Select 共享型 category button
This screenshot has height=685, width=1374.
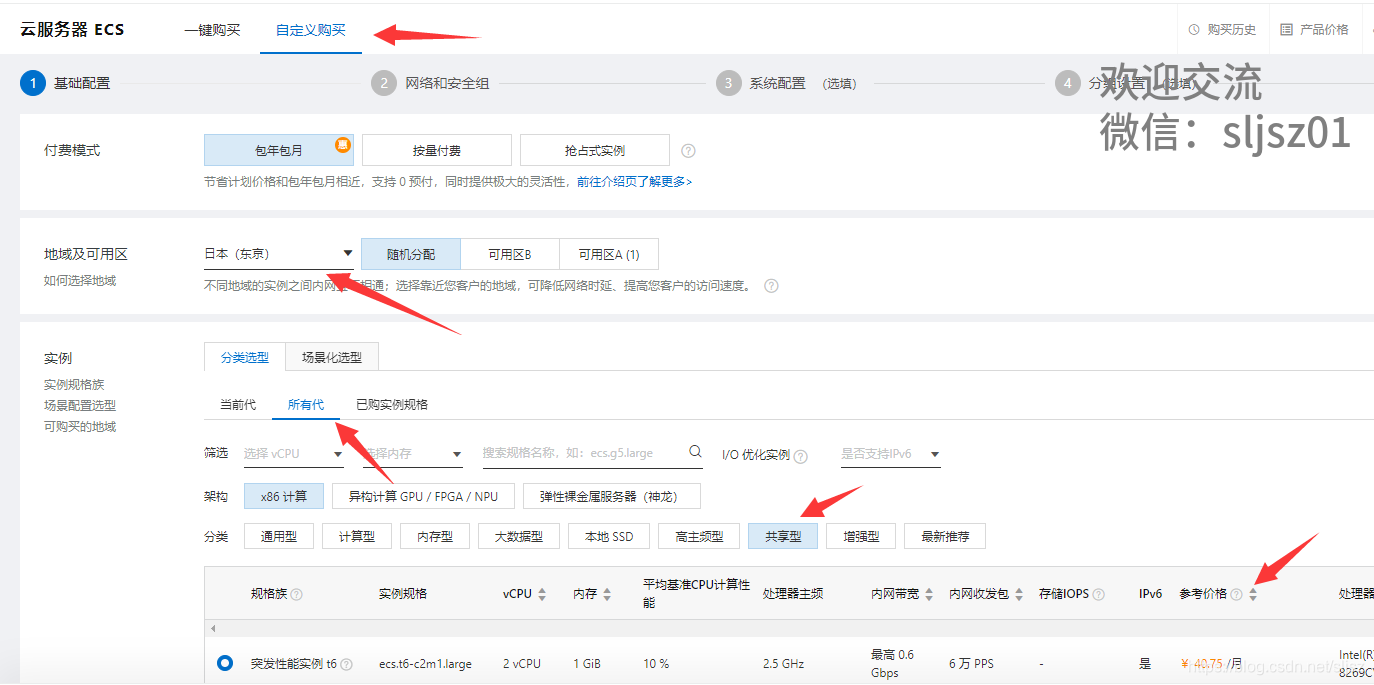tap(783, 536)
